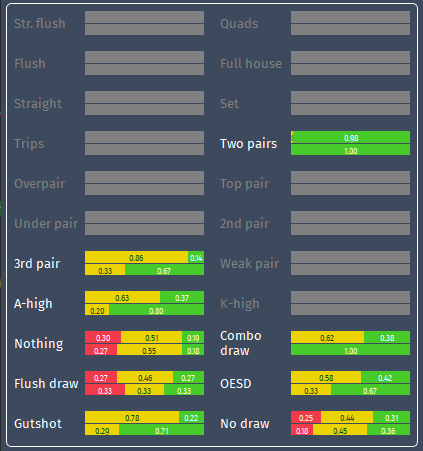
Task: Click the A-high hand category label
Action: coord(33,304)
